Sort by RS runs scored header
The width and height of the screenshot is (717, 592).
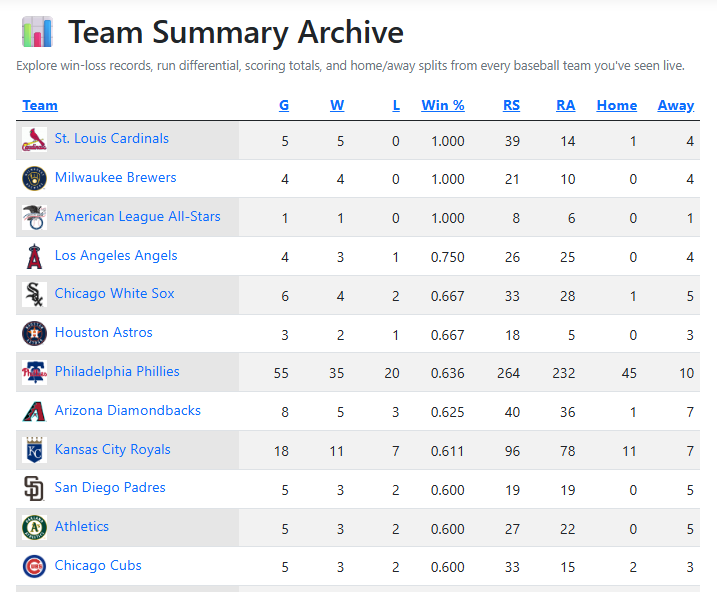511,106
